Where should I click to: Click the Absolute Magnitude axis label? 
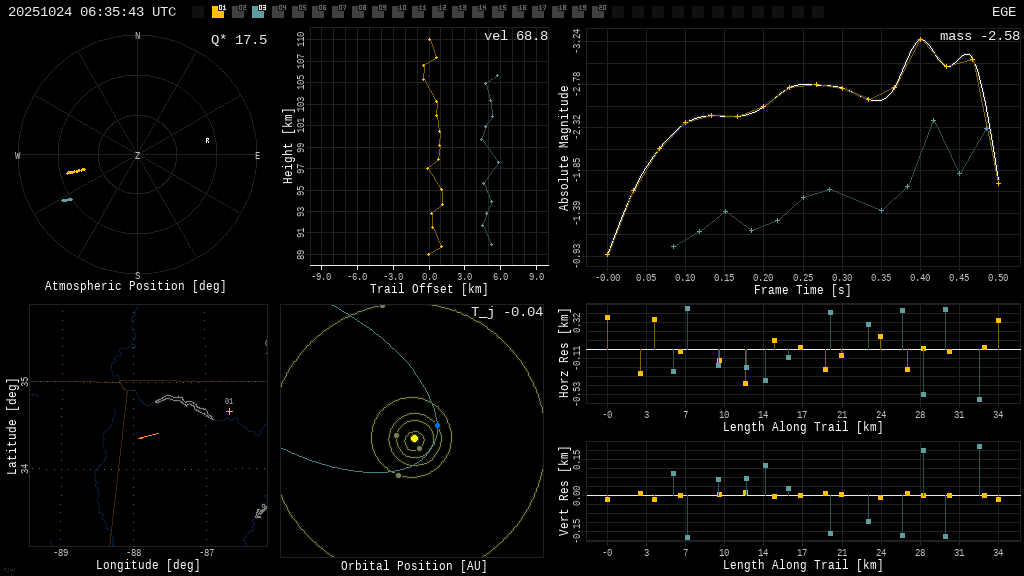564,148
